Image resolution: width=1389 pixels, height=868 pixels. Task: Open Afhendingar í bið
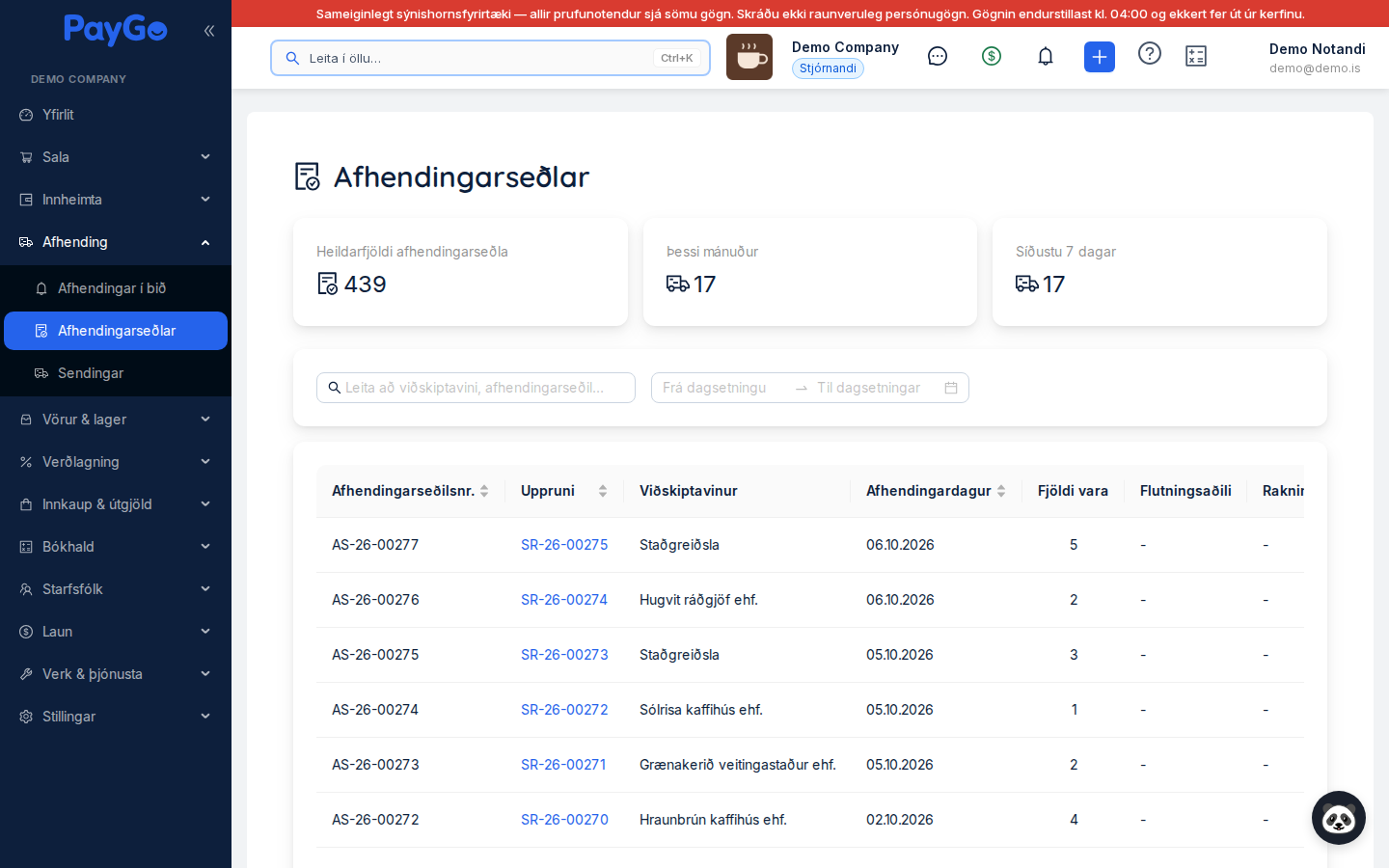[x=116, y=288]
